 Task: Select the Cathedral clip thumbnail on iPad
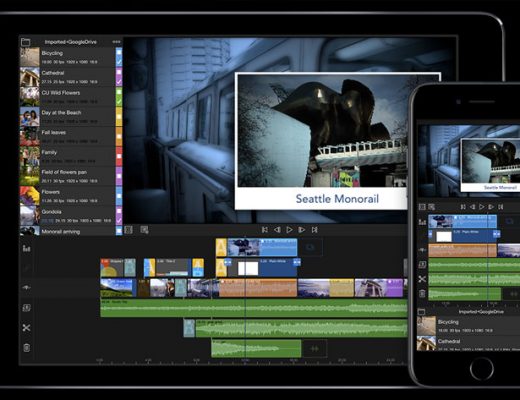click(x=30, y=77)
